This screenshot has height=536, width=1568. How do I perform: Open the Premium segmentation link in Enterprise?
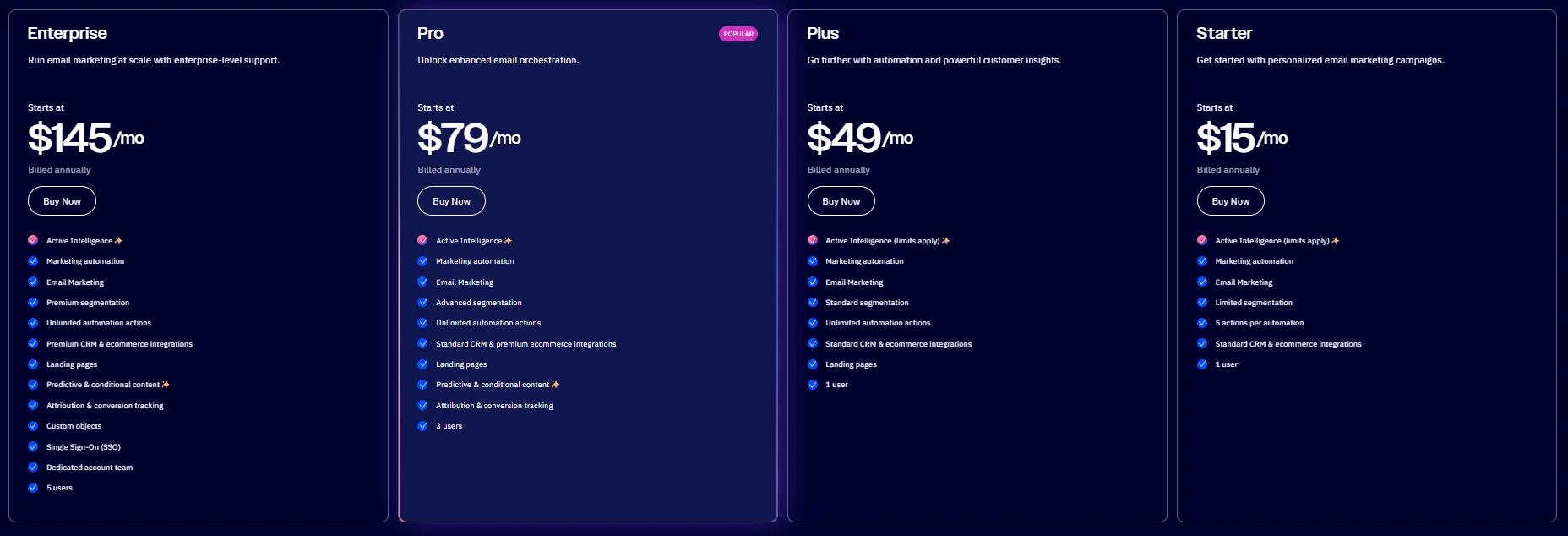(x=88, y=302)
